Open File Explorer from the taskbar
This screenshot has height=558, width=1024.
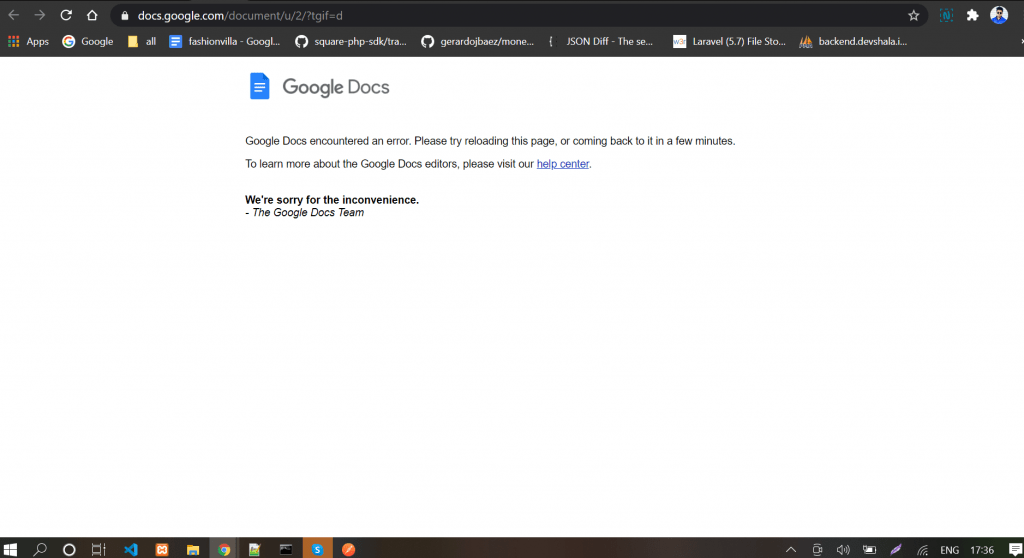click(x=193, y=550)
